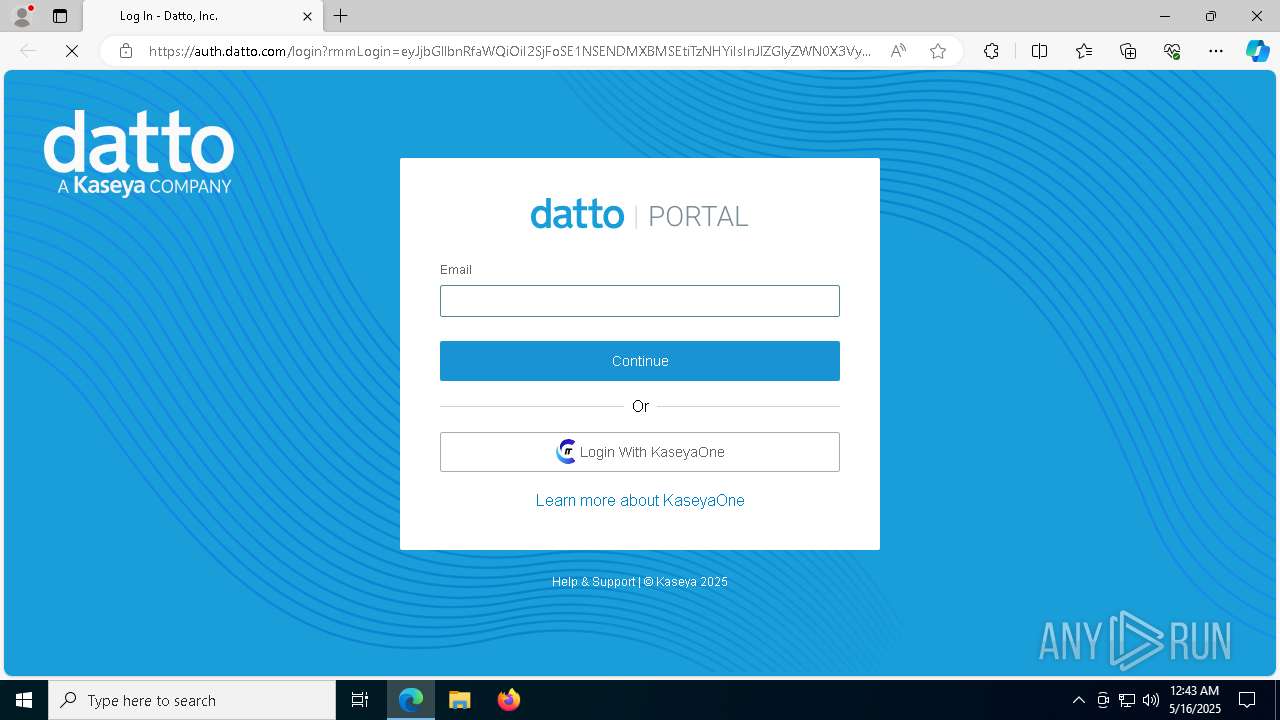This screenshot has width=1280, height=720.
Task: Open Settings and more menu
Action: [x=1216, y=51]
